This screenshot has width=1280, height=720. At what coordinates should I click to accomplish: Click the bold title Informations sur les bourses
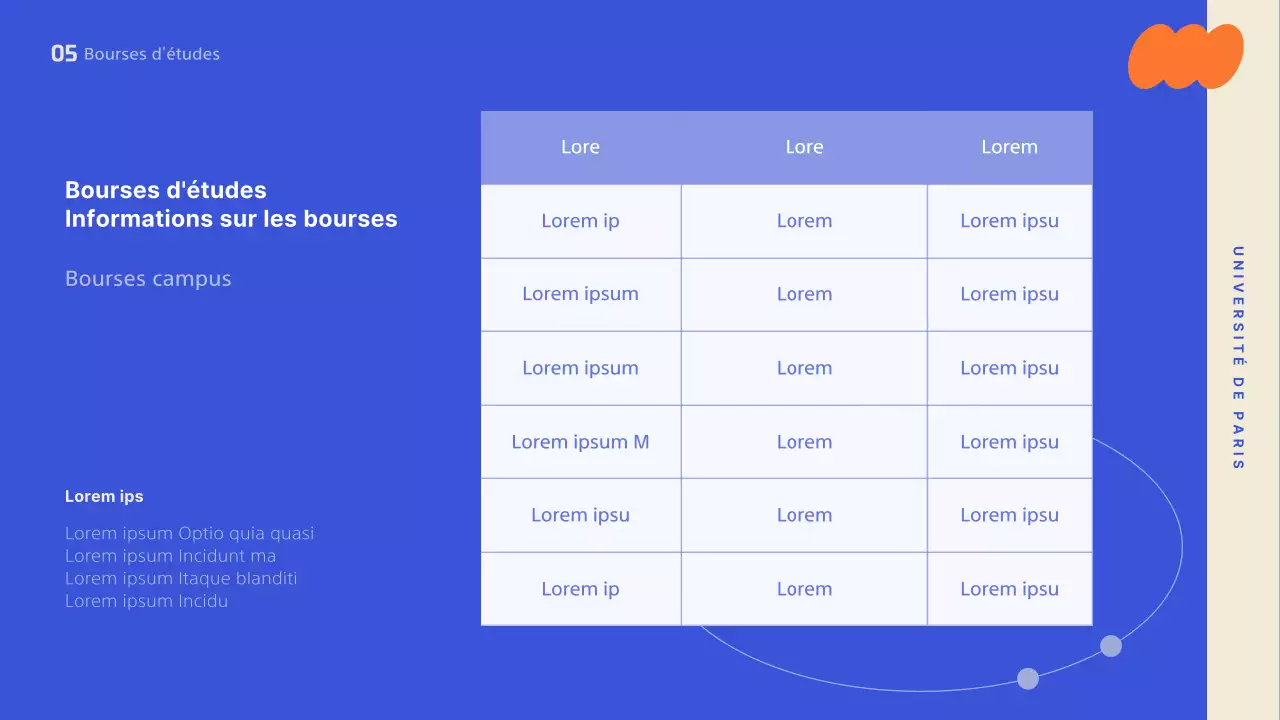tap(231, 218)
